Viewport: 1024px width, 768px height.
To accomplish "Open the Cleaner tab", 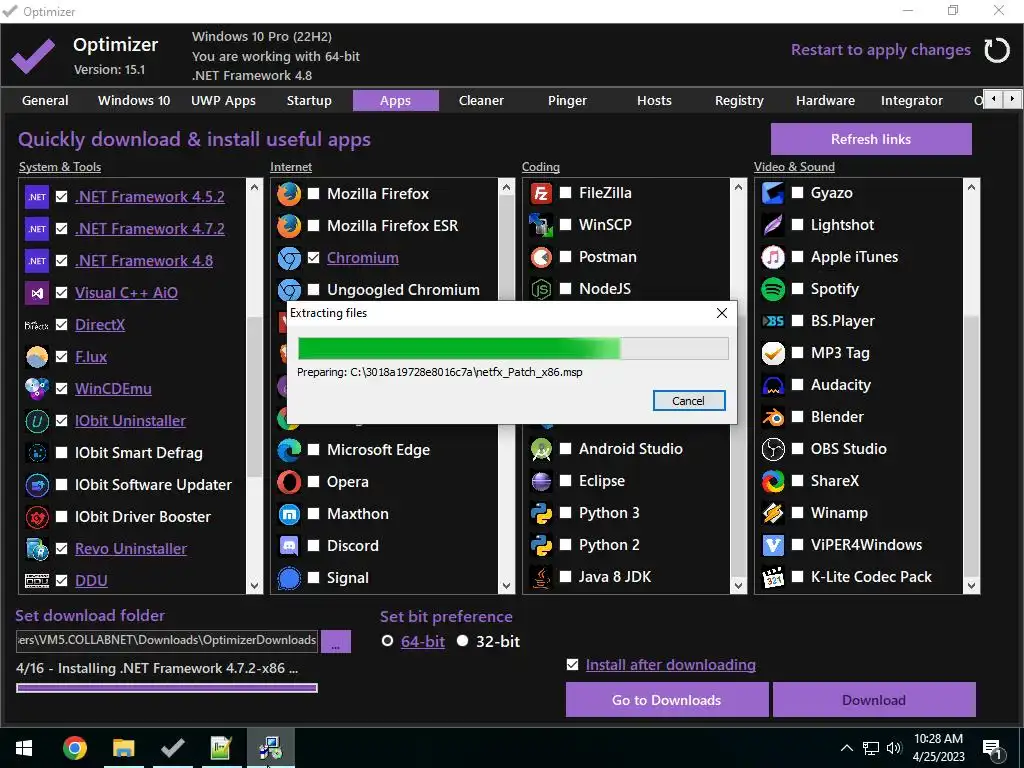I will tap(481, 101).
